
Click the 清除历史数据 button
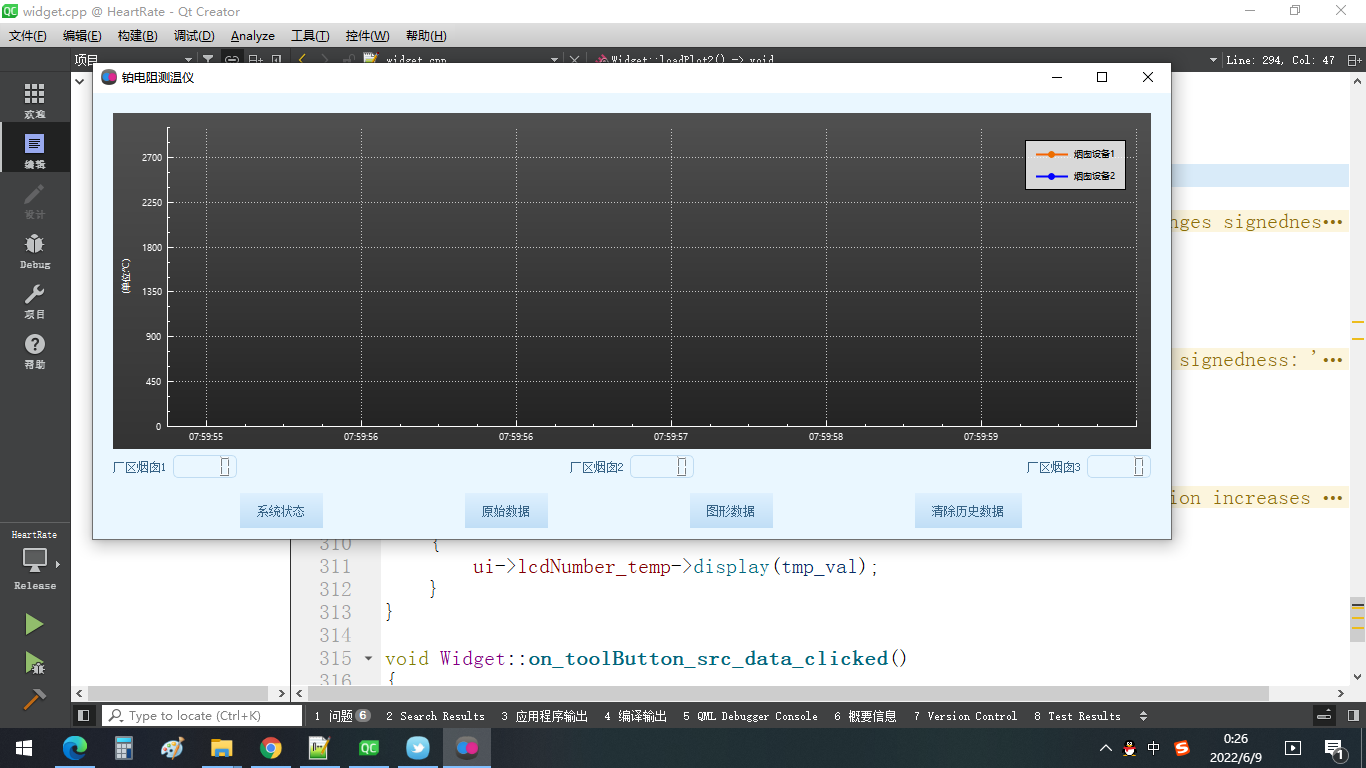(x=968, y=511)
